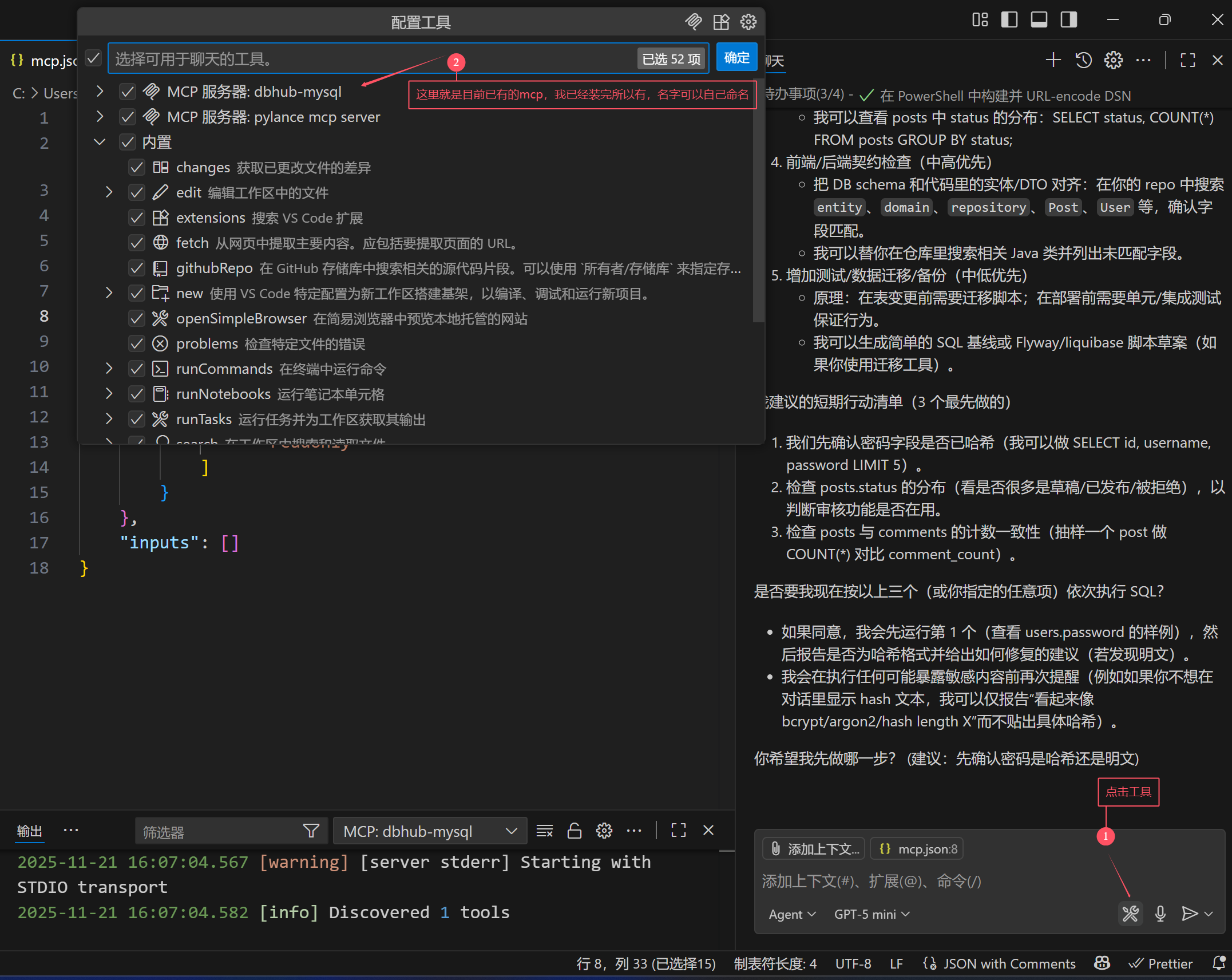Expand the MCP server pylance node
The height and width of the screenshot is (980, 1232).
100,117
